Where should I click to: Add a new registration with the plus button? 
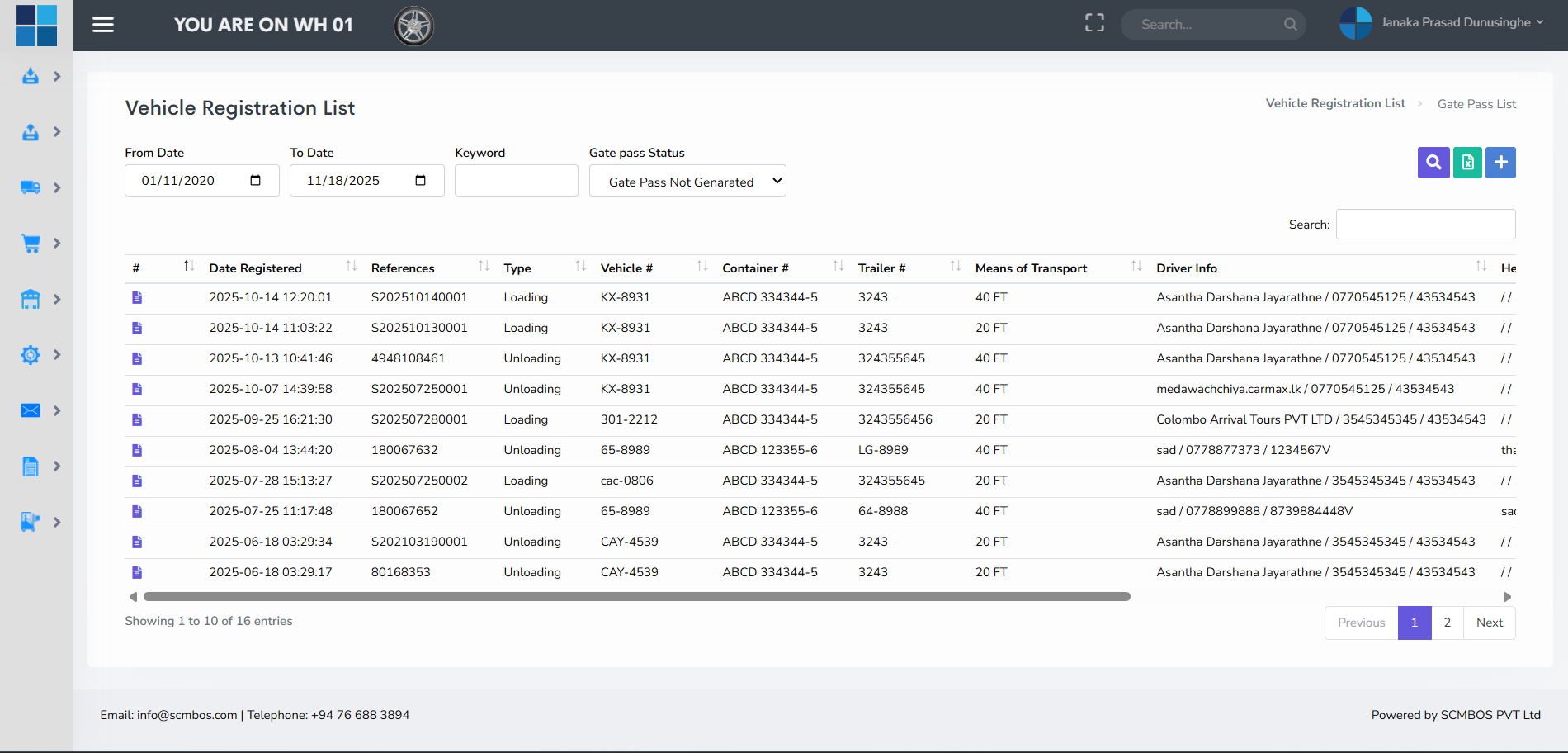(1500, 163)
